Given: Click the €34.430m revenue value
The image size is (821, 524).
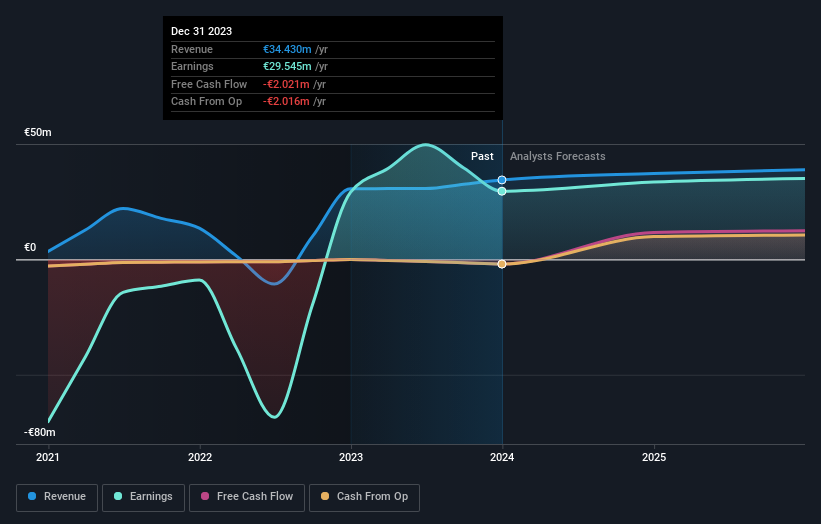Looking at the screenshot, I should point(287,49).
